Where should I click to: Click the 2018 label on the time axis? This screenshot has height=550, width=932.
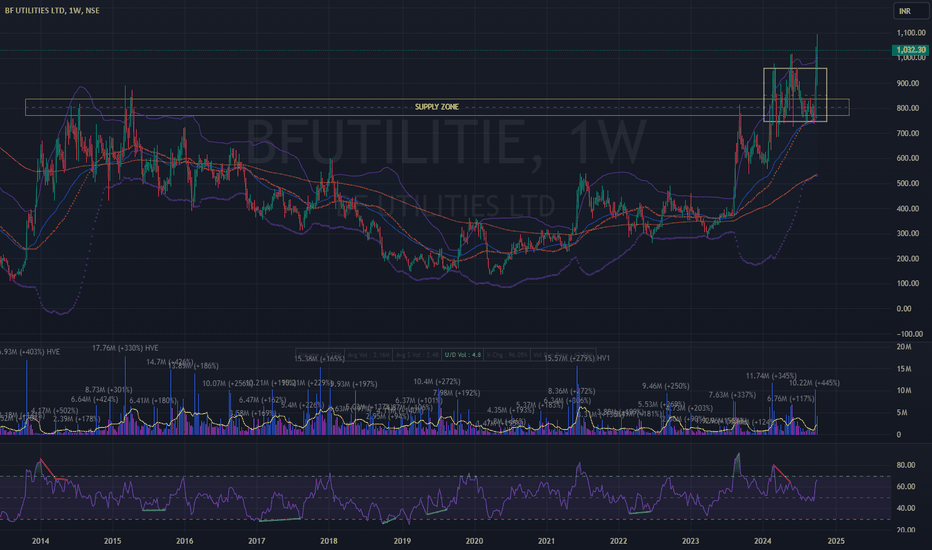pyautogui.click(x=329, y=541)
